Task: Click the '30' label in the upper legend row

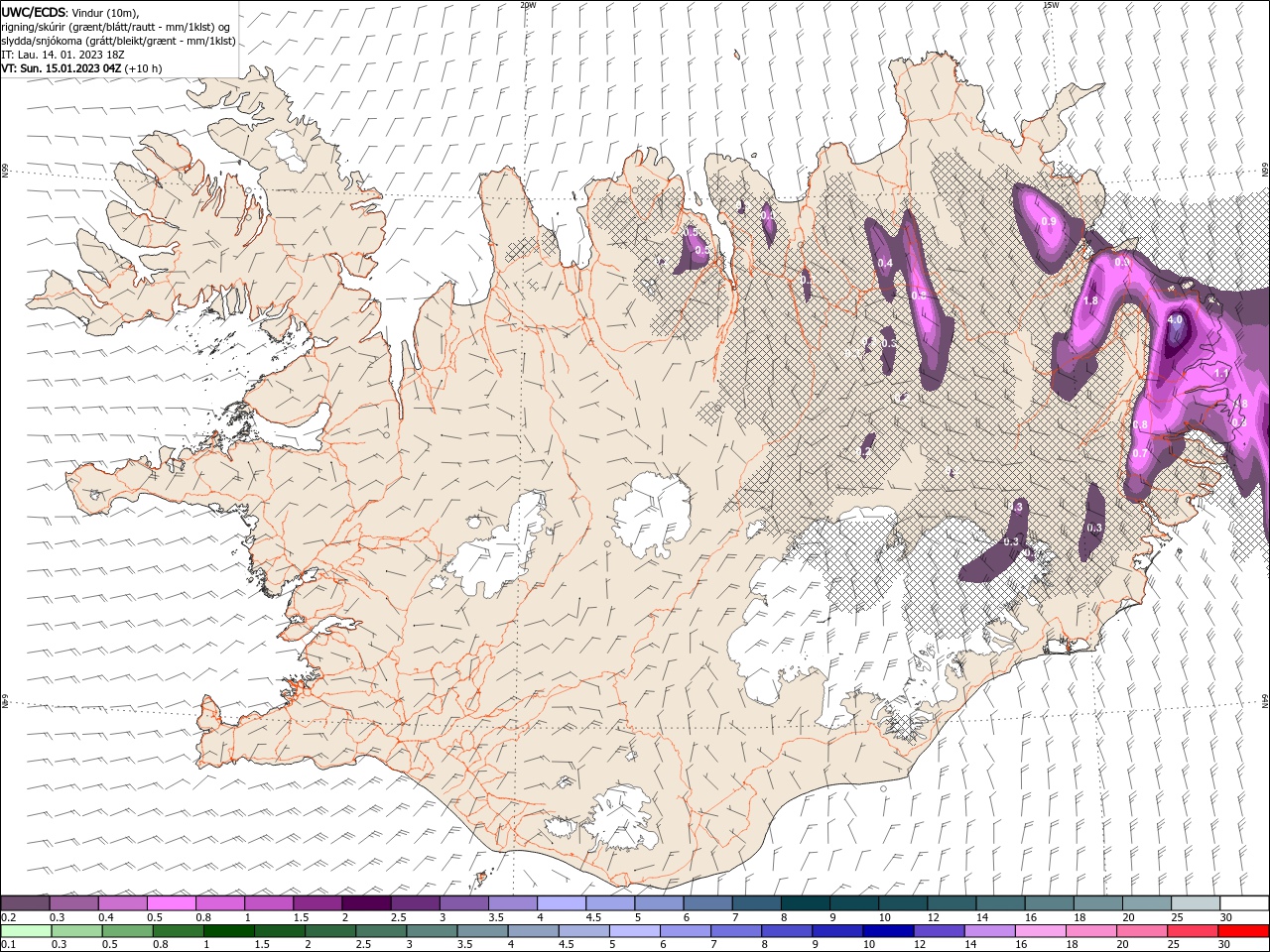Action: [1226, 917]
